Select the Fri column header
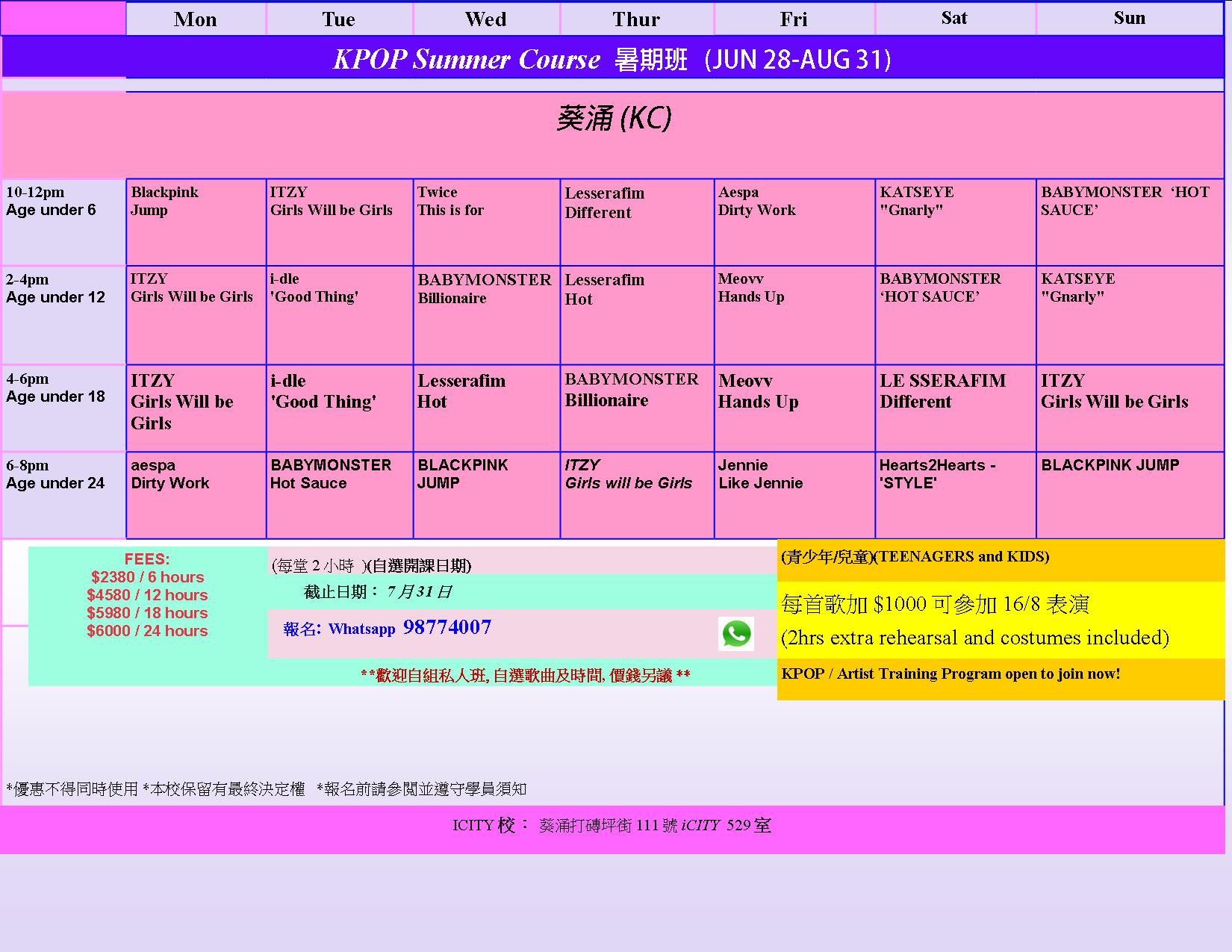Screen dimensions: 1232x952 794,19
